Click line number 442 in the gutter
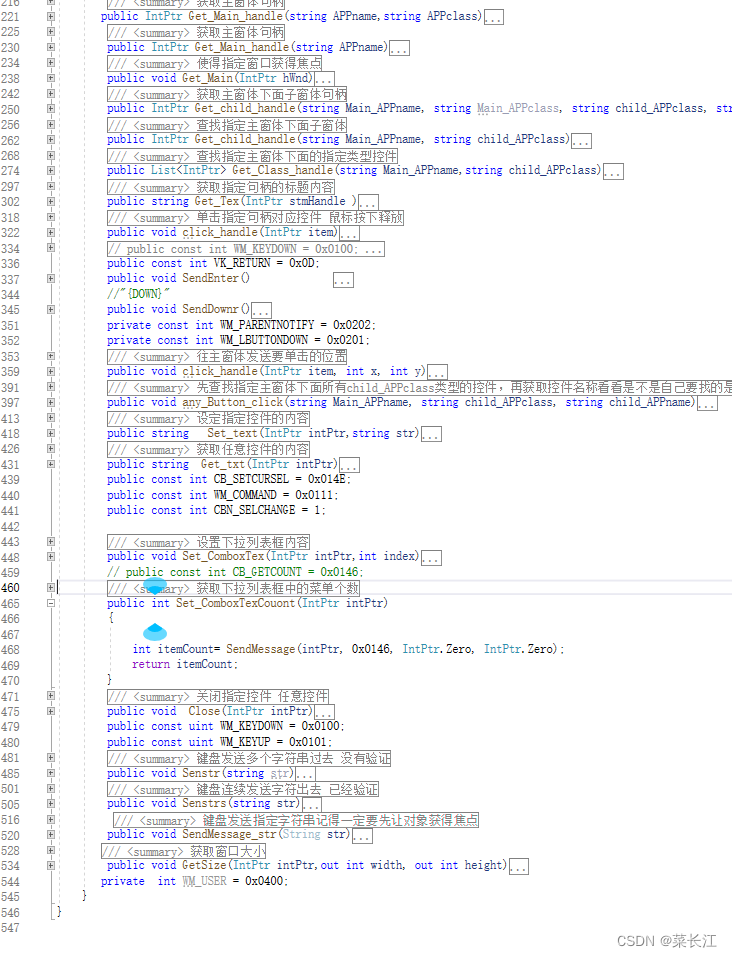This screenshot has width=732, height=957. point(10,526)
